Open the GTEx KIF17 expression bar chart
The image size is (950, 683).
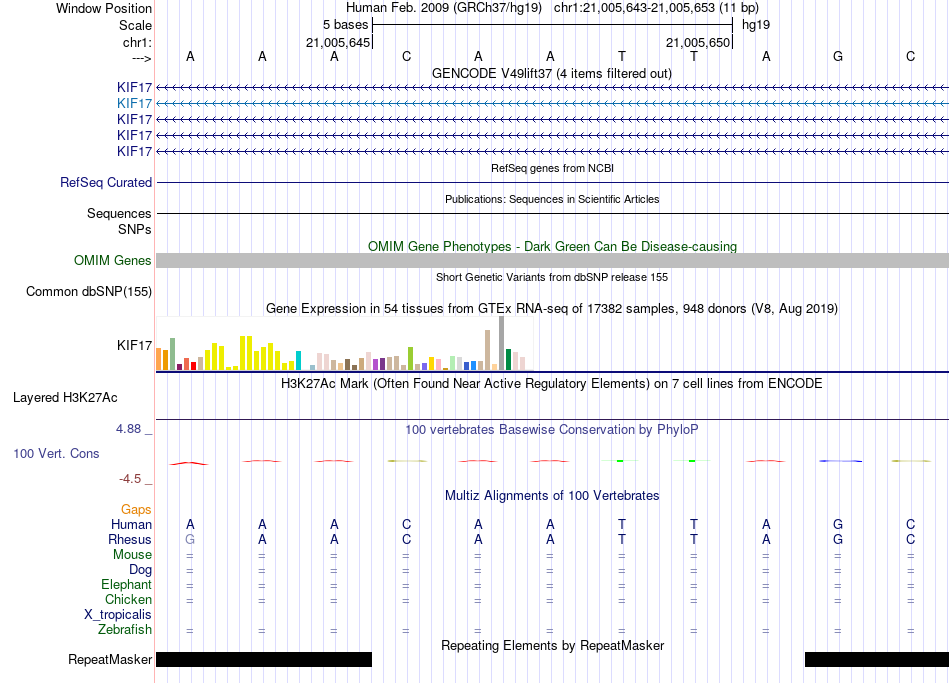click(344, 343)
